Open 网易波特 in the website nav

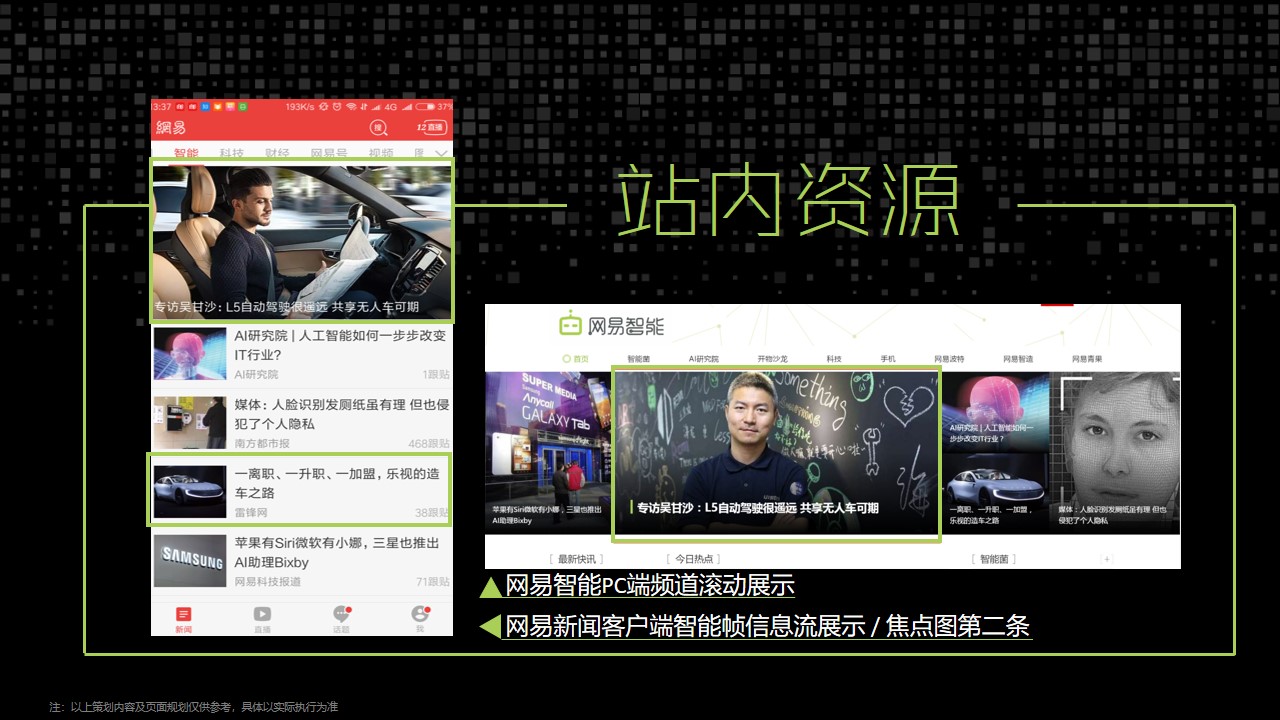(x=949, y=358)
